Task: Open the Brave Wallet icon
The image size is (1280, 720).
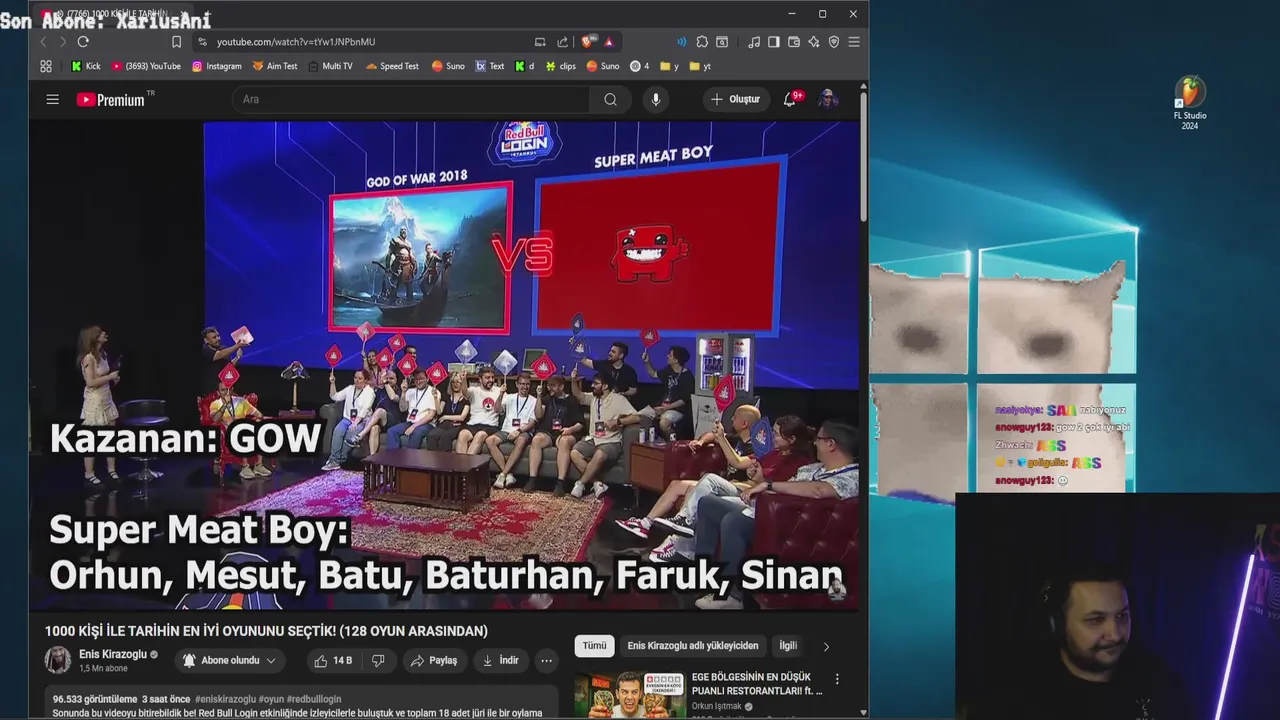Action: (794, 42)
